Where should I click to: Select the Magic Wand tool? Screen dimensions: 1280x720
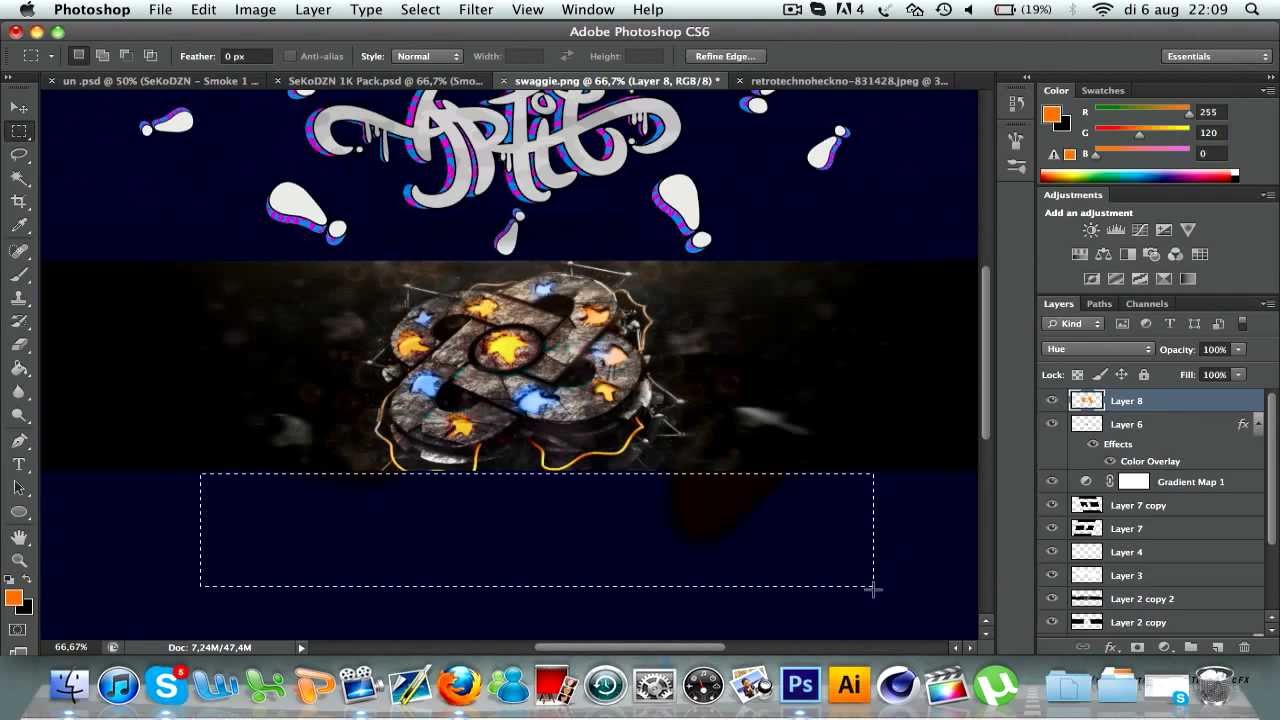point(19,179)
